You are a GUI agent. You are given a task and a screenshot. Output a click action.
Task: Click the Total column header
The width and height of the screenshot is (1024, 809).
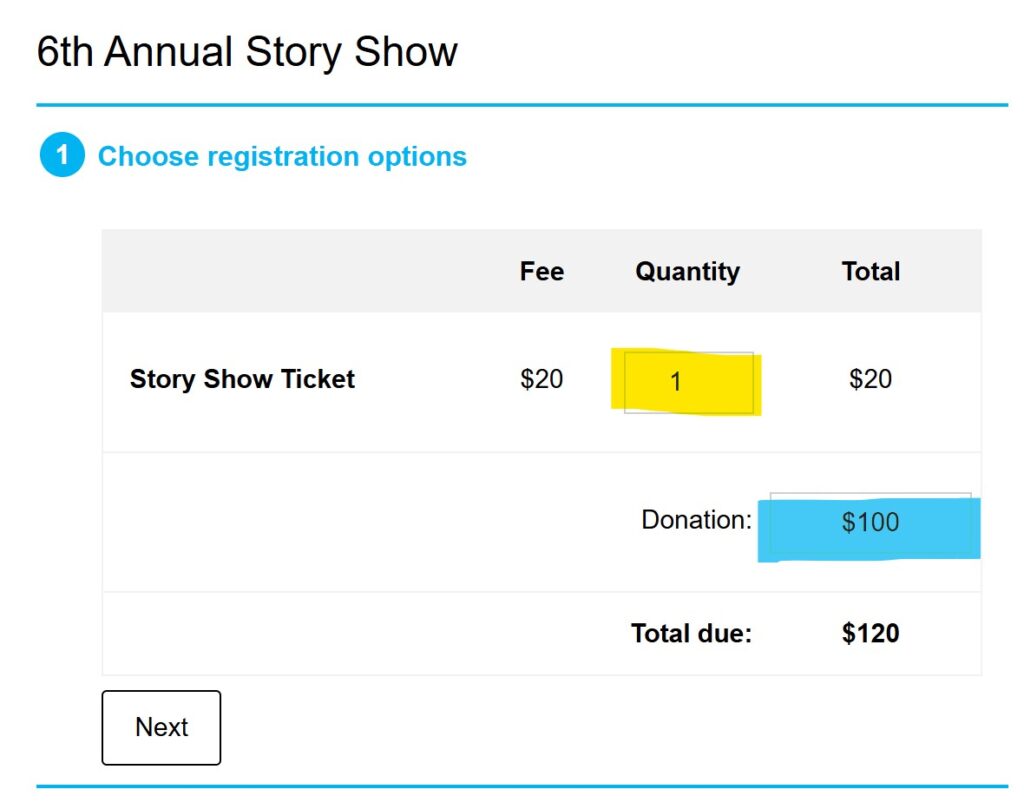[x=870, y=272]
